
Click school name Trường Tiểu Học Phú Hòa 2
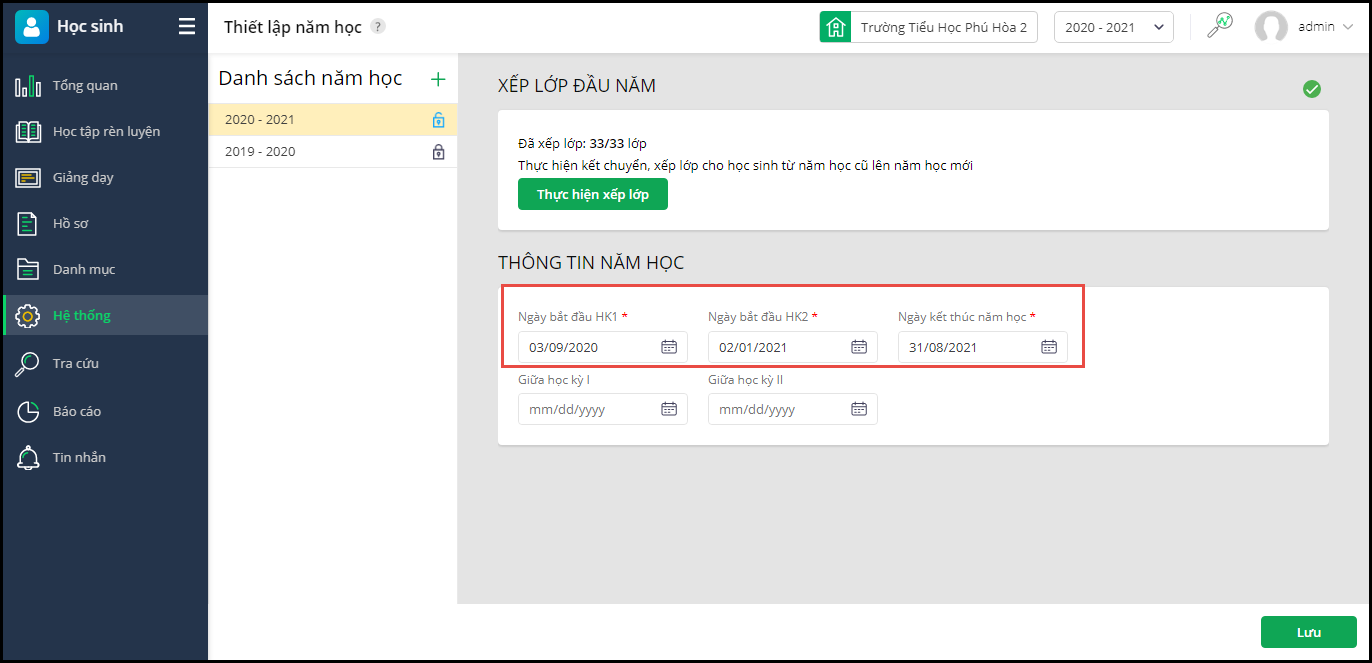944,27
